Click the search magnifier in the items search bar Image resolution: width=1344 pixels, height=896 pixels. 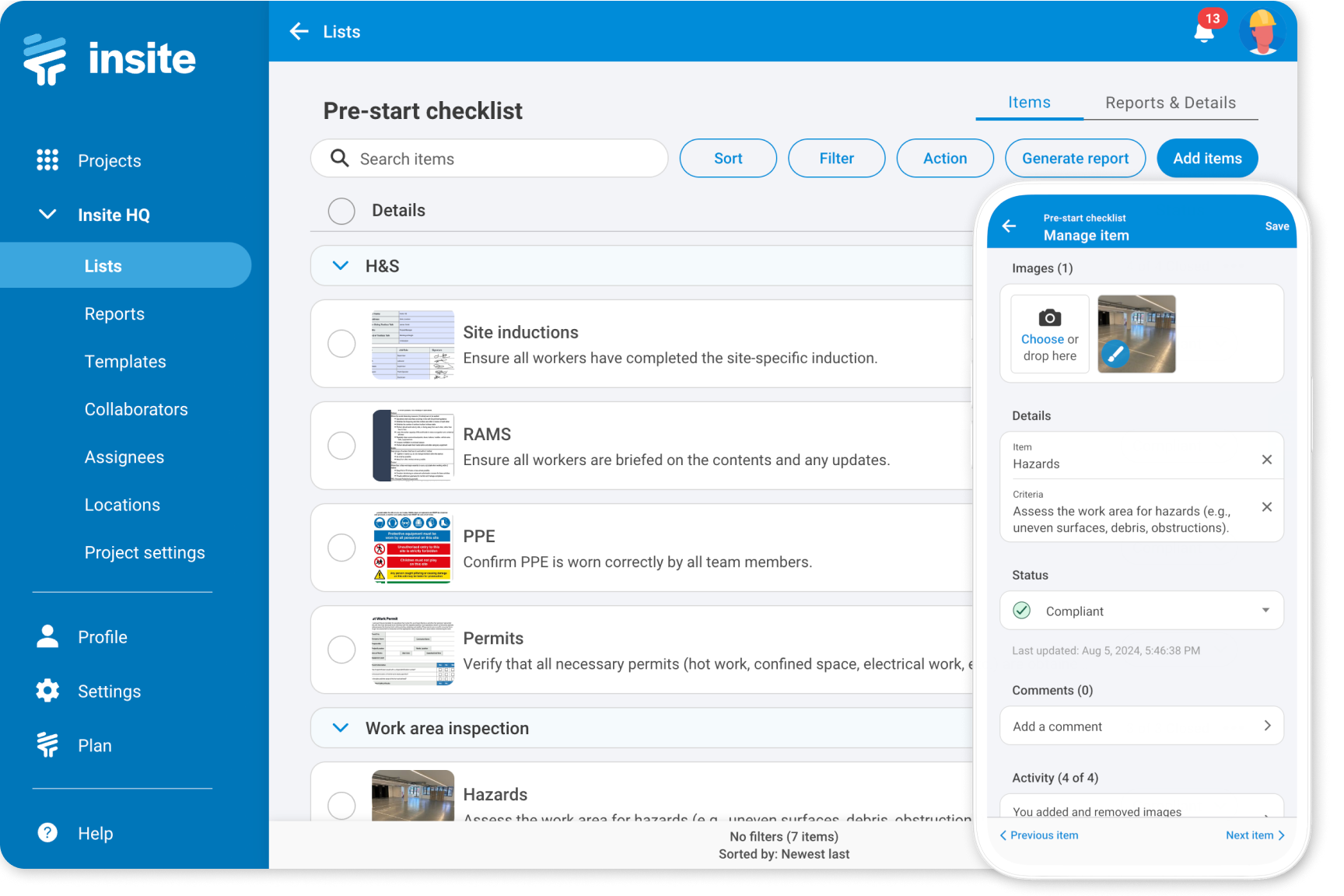[340, 158]
